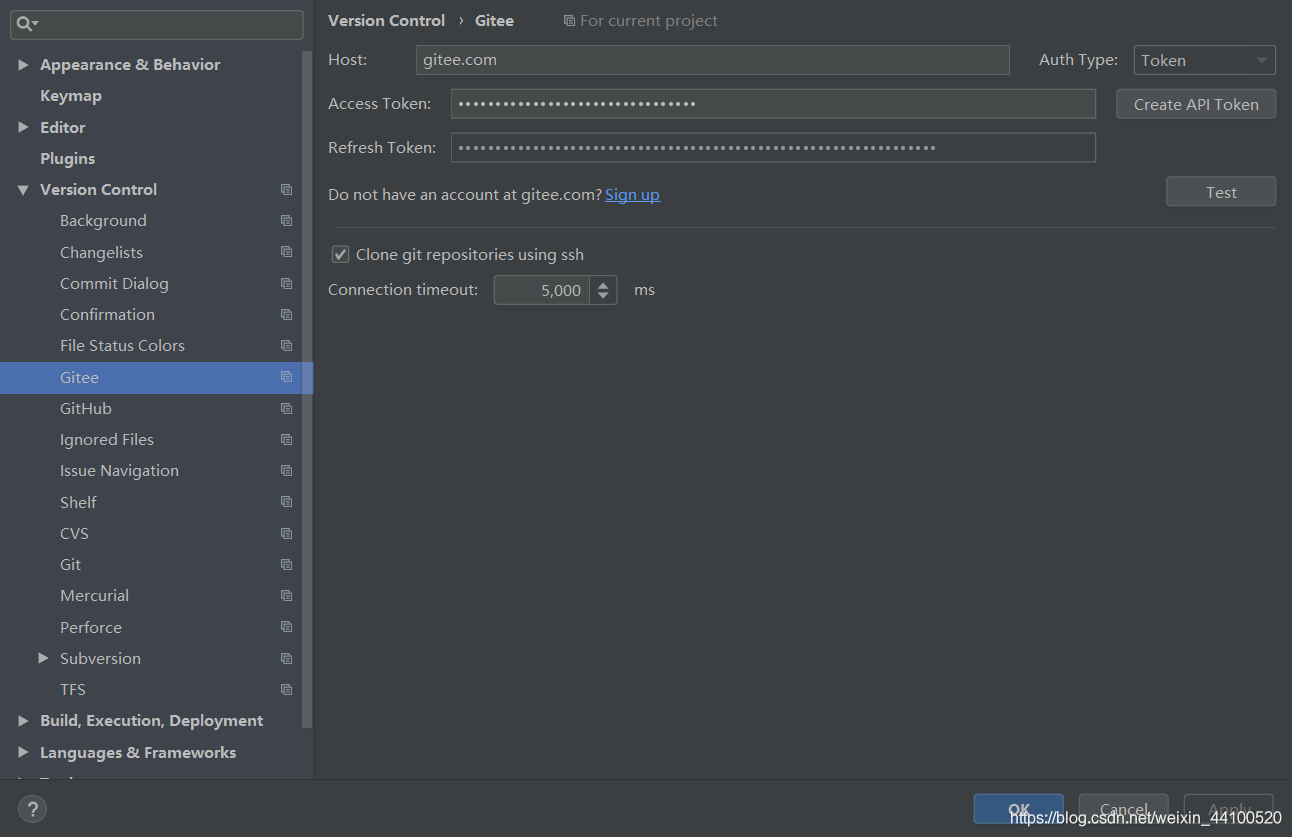The width and height of the screenshot is (1292, 837).
Task: Open the Ignored Files settings page
Action: click(x=107, y=439)
